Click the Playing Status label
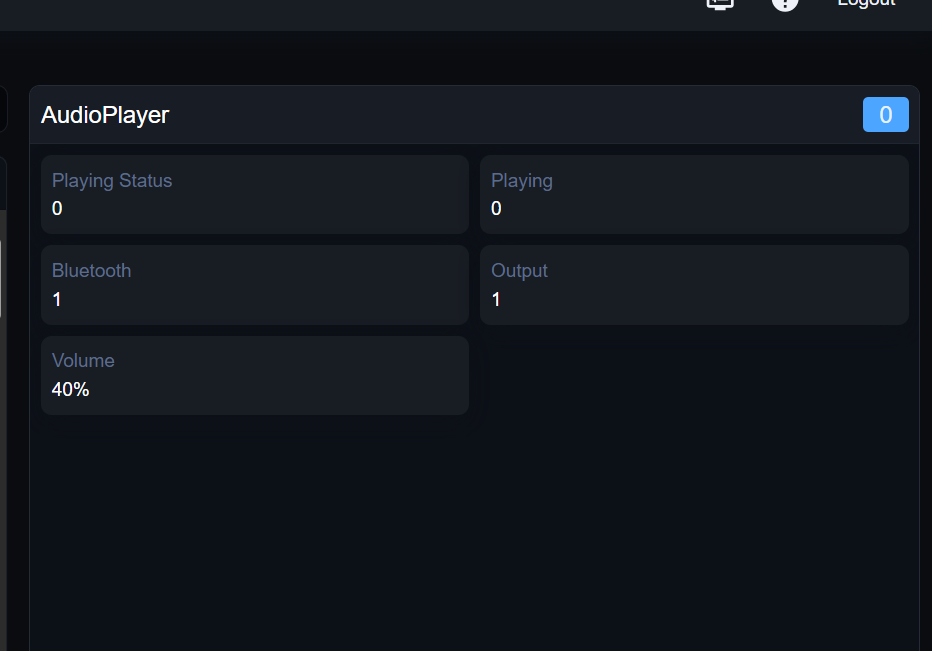Image resolution: width=932 pixels, height=651 pixels. click(x=112, y=181)
